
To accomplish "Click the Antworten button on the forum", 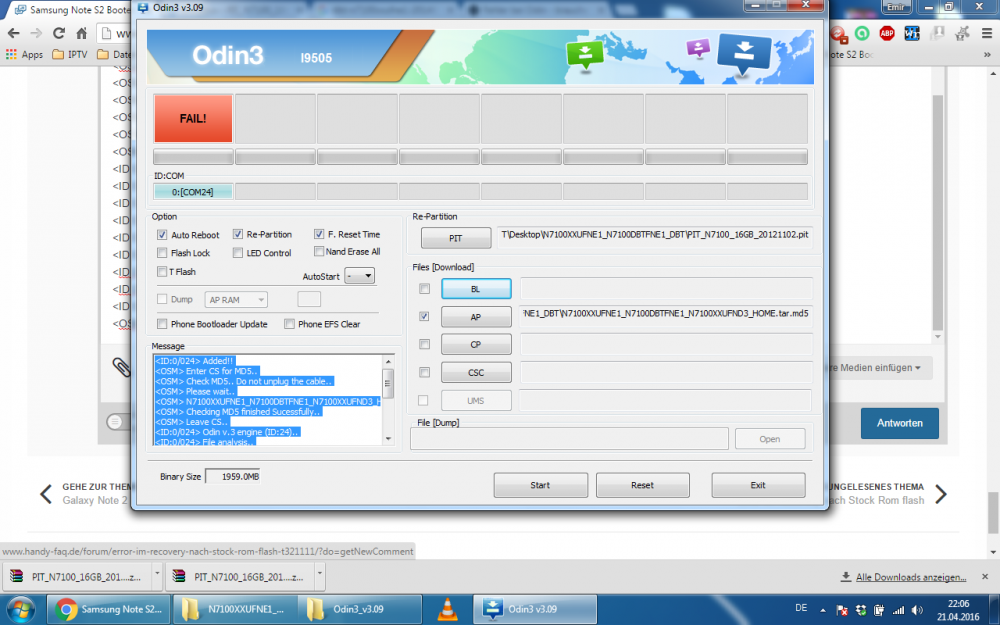I will click(x=899, y=423).
